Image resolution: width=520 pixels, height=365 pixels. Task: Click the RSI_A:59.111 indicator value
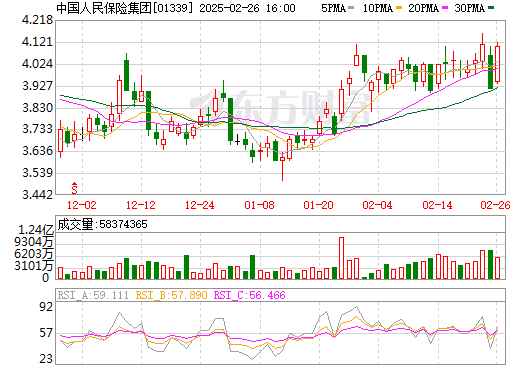[93, 295]
